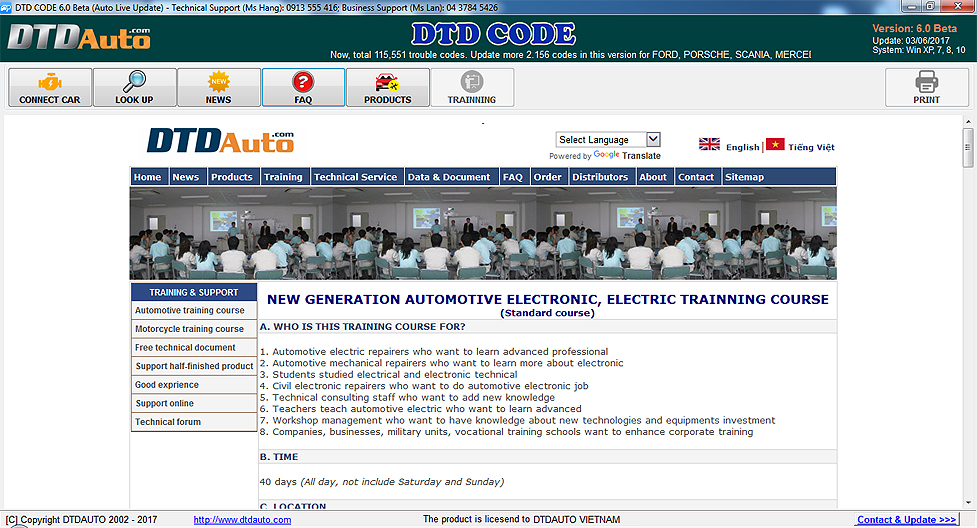This screenshot has height=528, width=977.
Task: Open Automotive training course sidebar link
Action: click(x=194, y=310)
